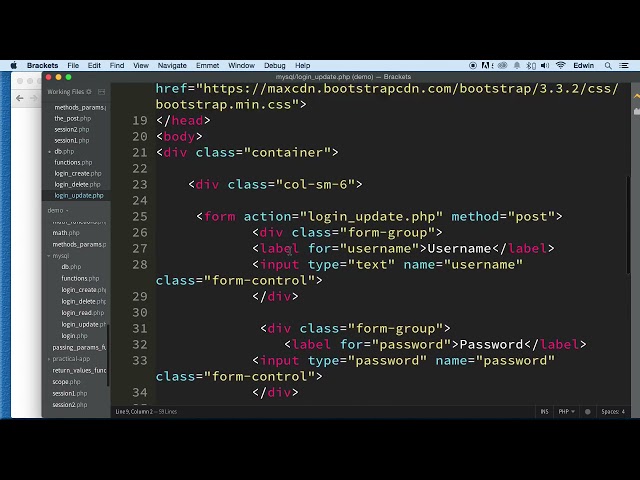Click the back arrow in the browser window behind
Screen dimensions: 640x480
click(x=20, y=98)
